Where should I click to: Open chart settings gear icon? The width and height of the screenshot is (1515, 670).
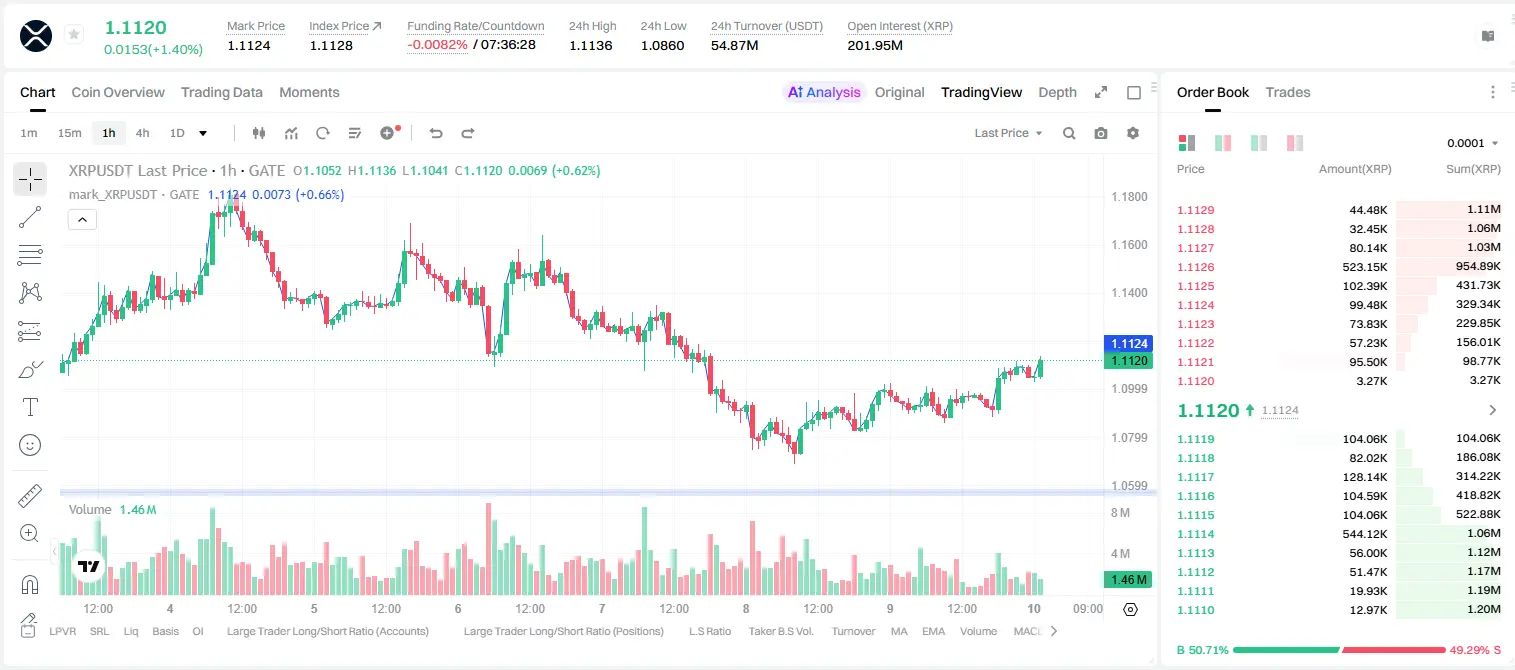tap(1133, 133)
